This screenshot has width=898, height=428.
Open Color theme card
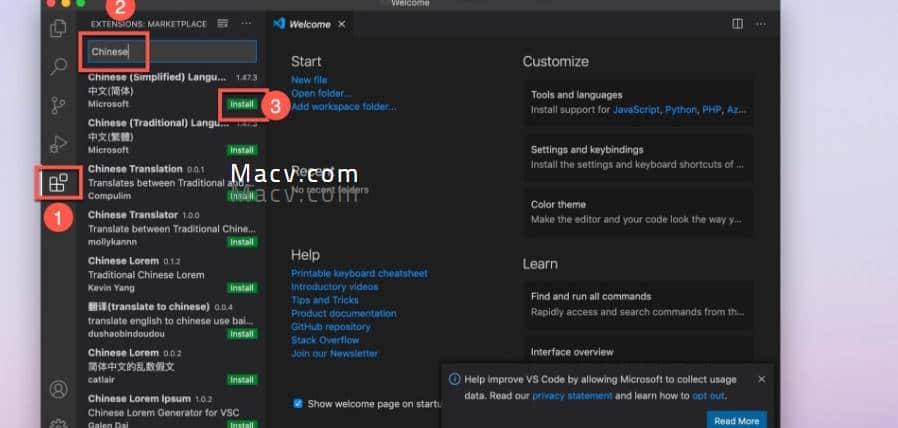[x=638, y=212]
